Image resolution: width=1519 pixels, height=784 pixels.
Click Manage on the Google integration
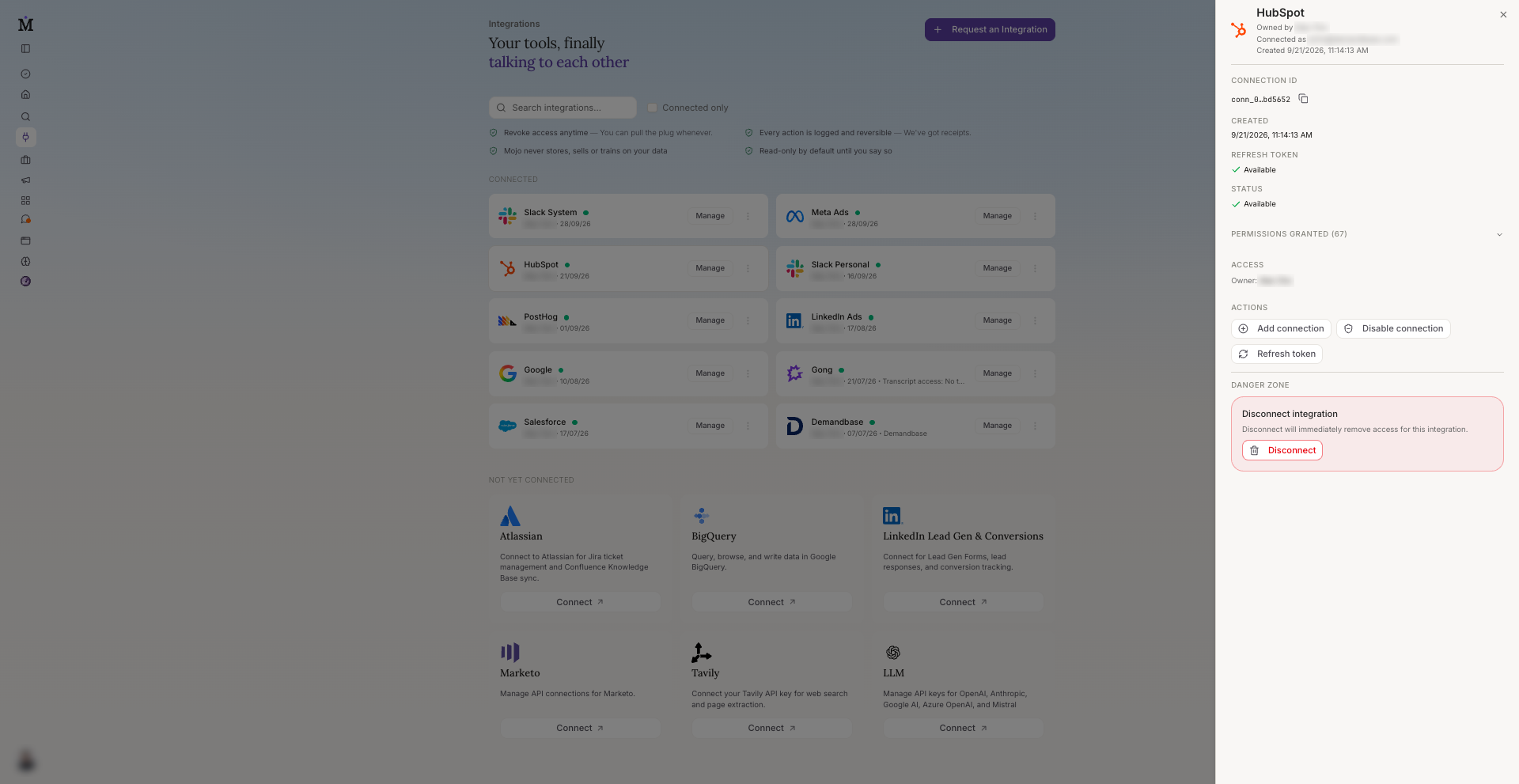pos(710,373)
